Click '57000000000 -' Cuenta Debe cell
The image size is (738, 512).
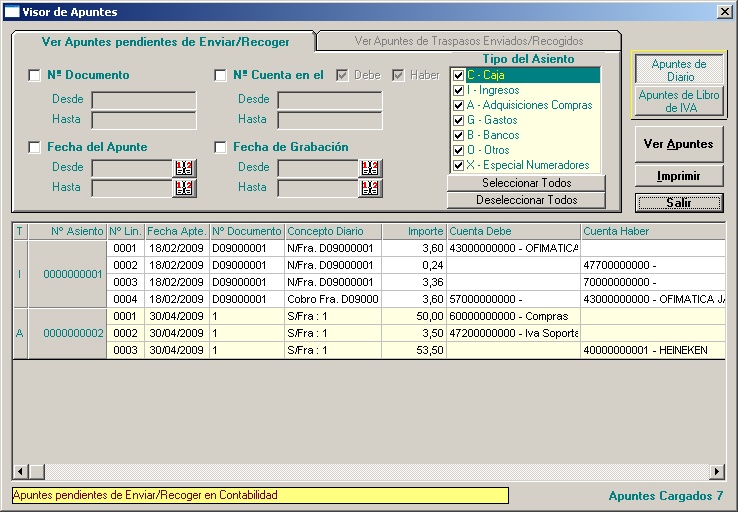point(513,299)
